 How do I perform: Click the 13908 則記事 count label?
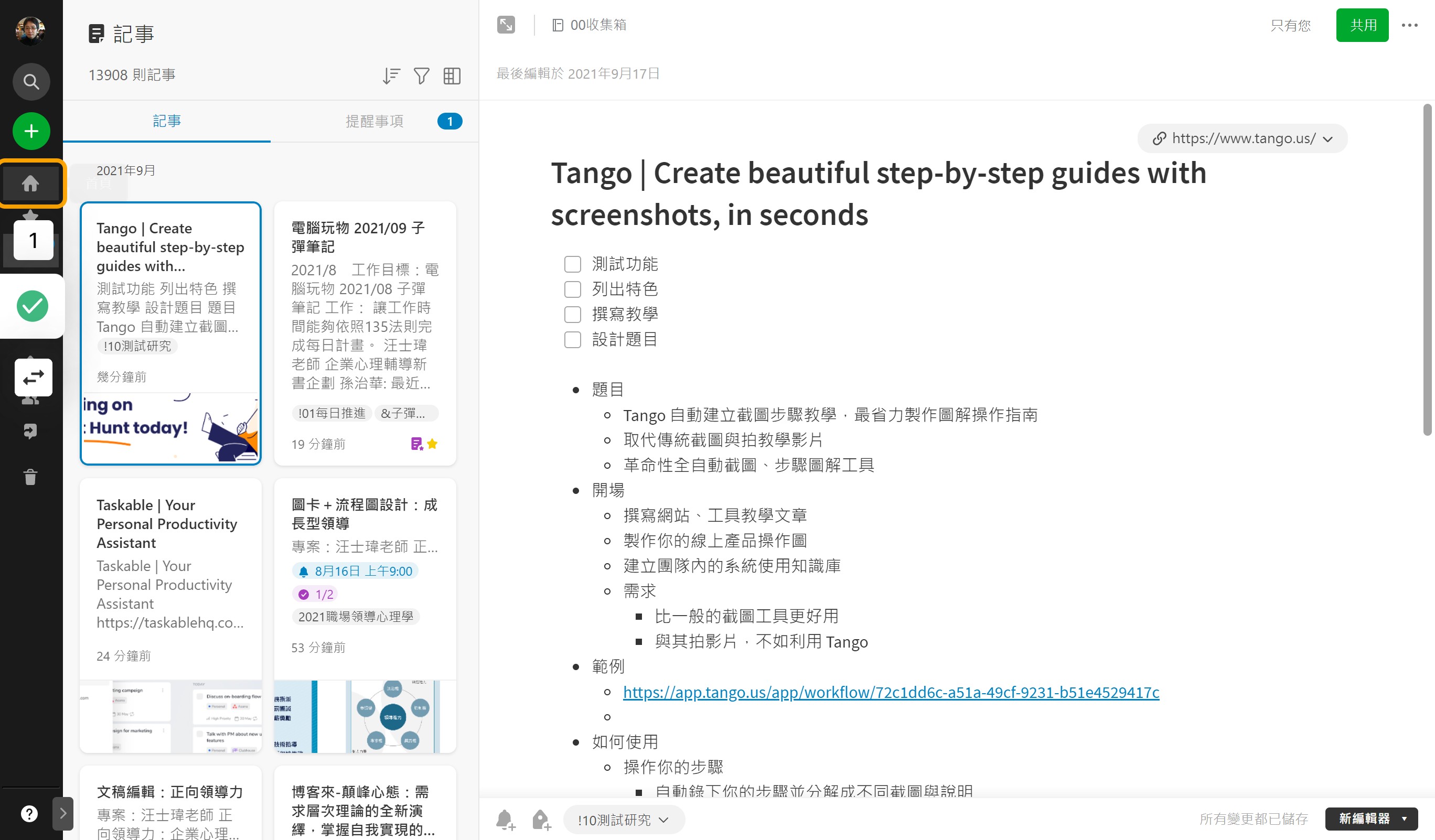tap(132, 75)
